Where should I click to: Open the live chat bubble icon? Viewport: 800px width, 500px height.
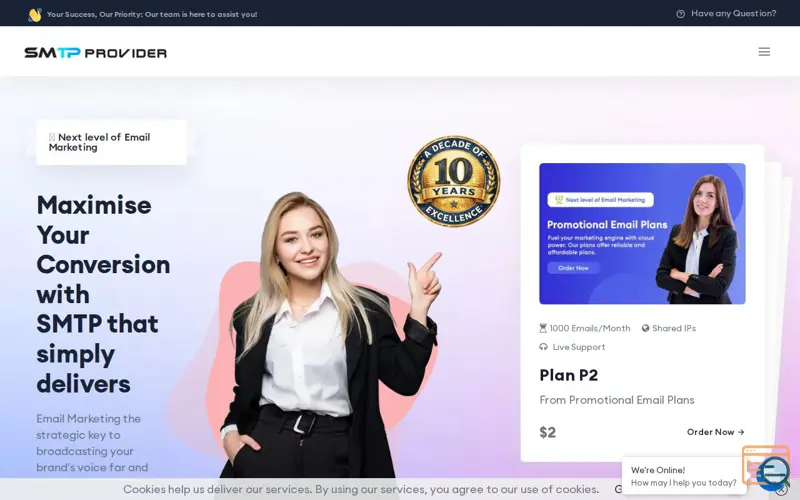click(771, 472)
